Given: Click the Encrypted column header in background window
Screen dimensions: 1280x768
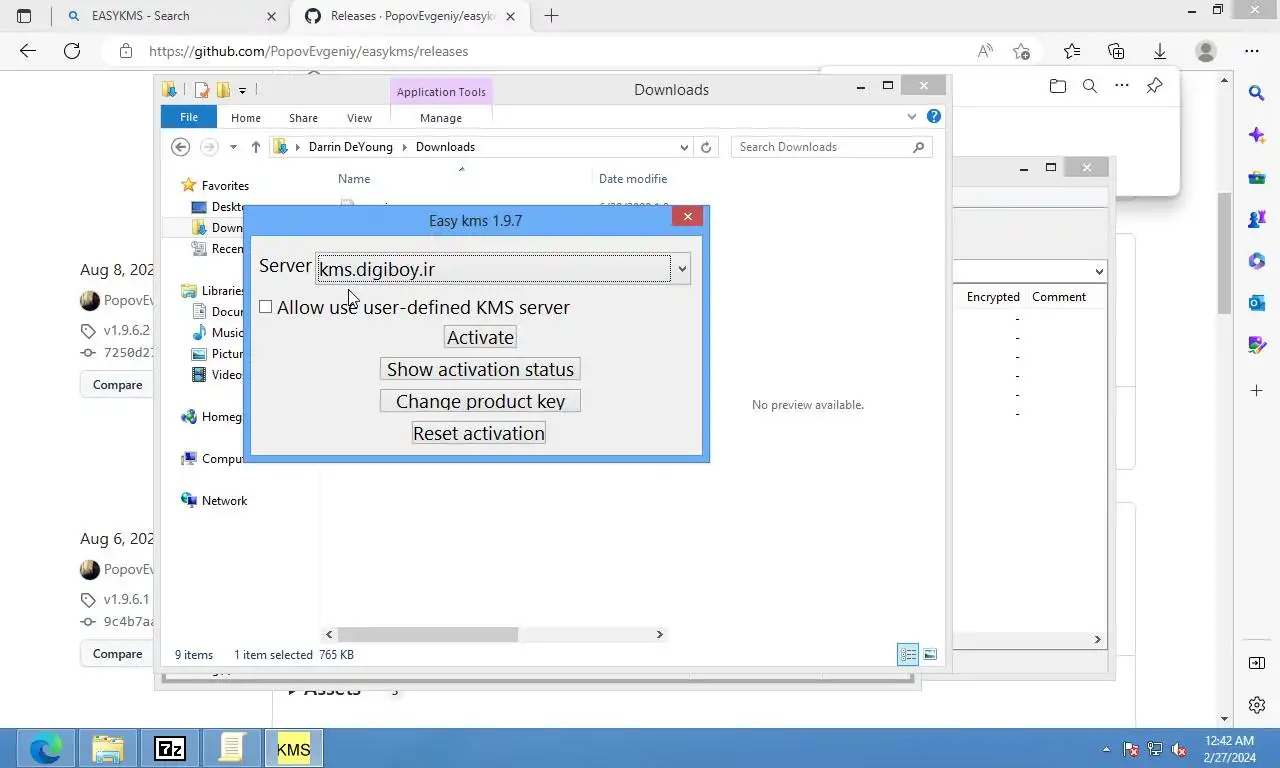Looking at the screenshot, I should (x=993, y=297).
